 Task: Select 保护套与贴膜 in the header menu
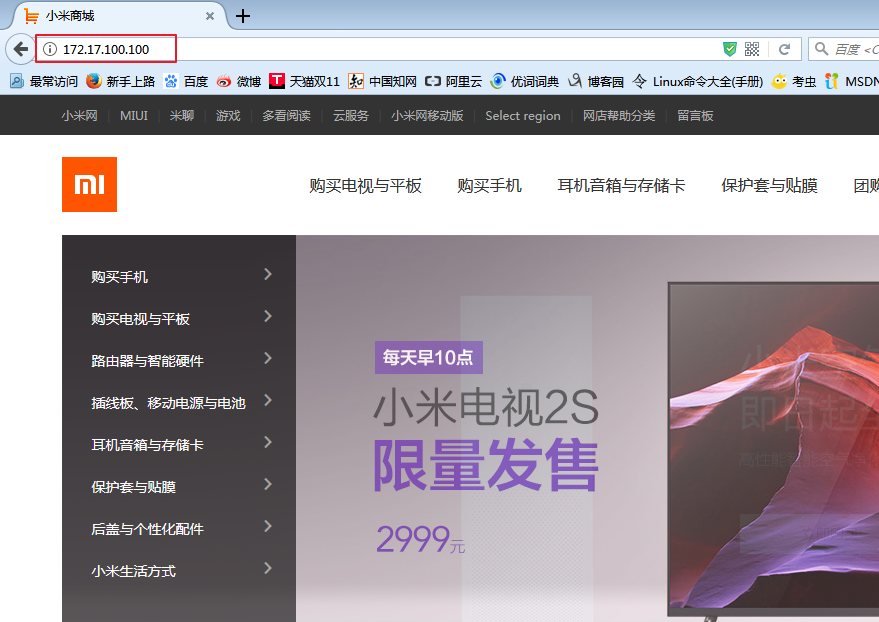pos(769,185)
